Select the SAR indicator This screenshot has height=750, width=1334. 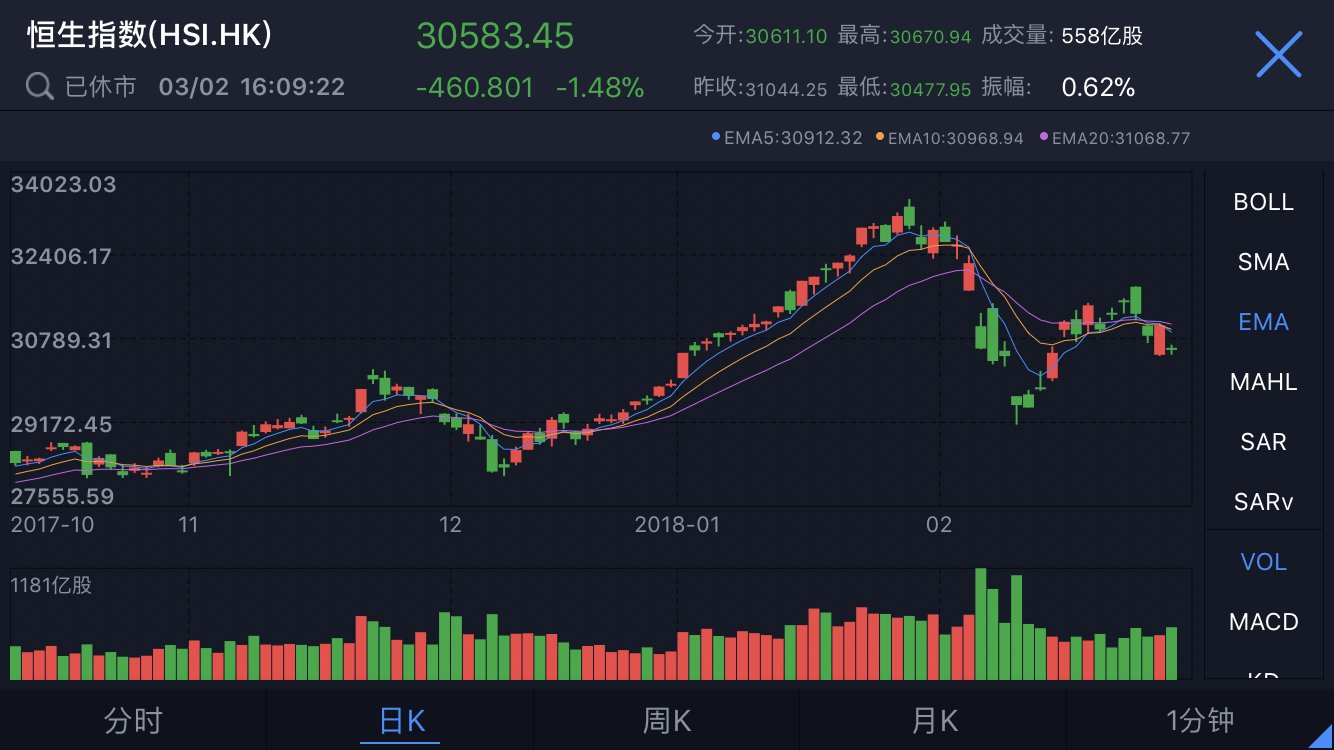(x=1264, y=442)
